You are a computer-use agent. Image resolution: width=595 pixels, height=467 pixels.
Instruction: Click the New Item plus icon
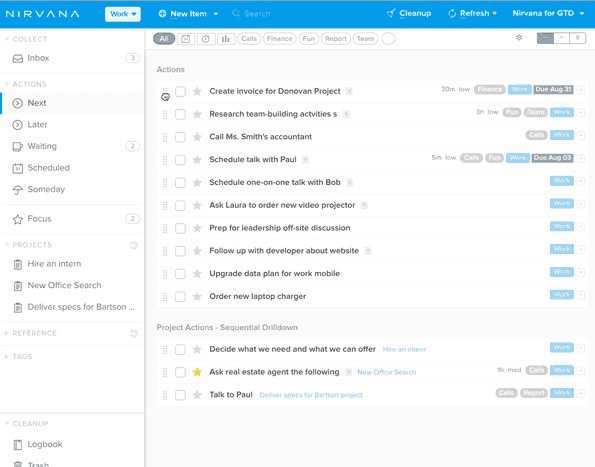(x=162, y=14)
